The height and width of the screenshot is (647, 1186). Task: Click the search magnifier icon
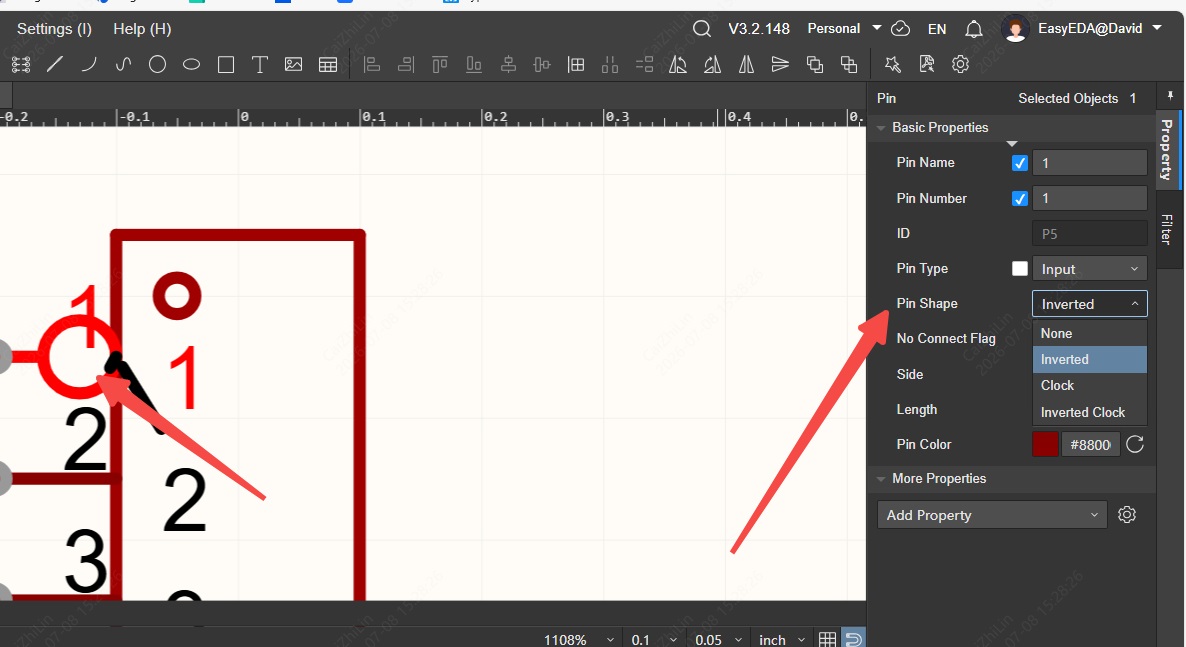point(702,29)
